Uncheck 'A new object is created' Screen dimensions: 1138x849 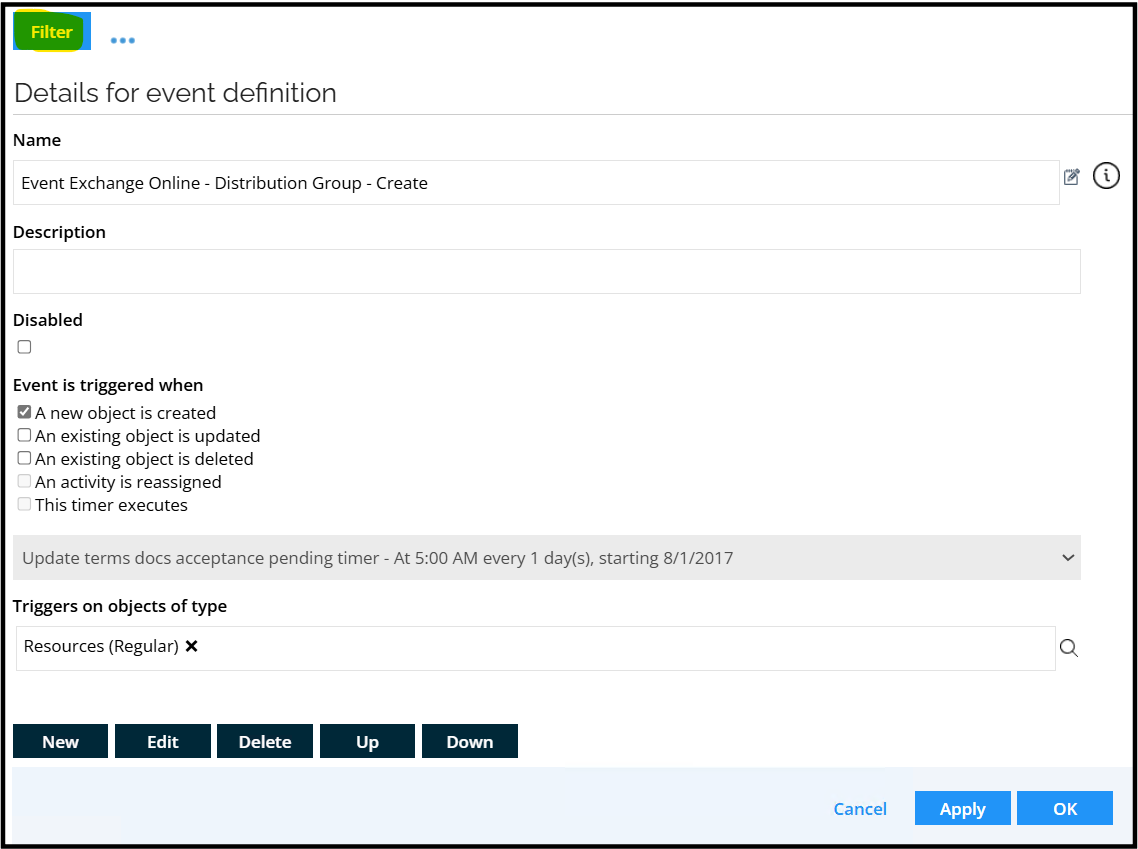pyautogui.click(x=24, y=411)
